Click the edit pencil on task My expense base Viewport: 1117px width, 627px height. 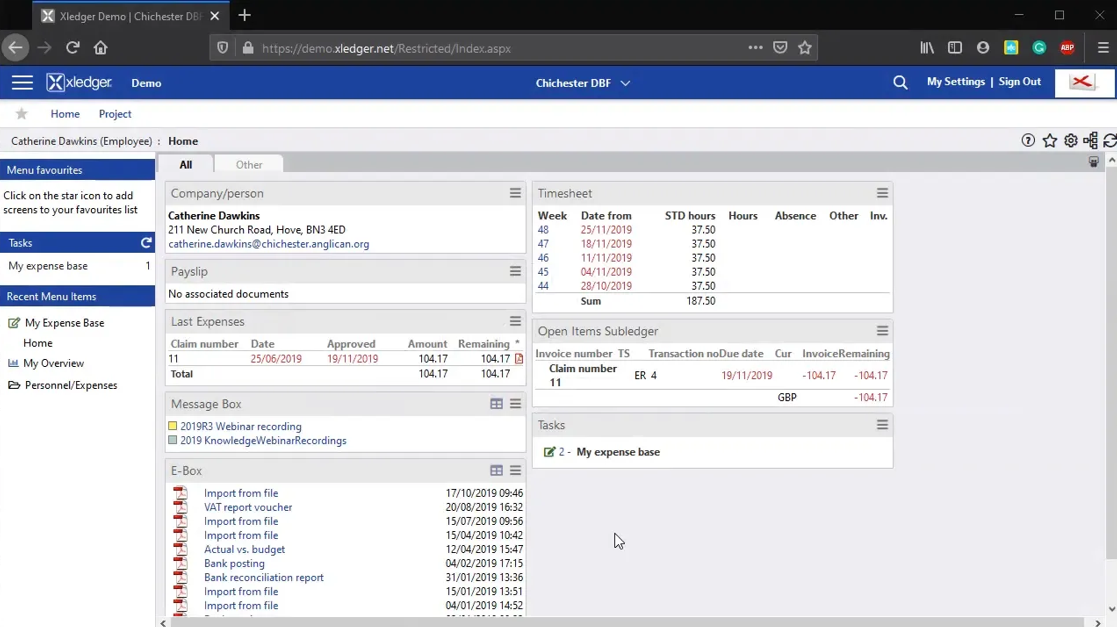pyautogui.click(x=548, y=451)
